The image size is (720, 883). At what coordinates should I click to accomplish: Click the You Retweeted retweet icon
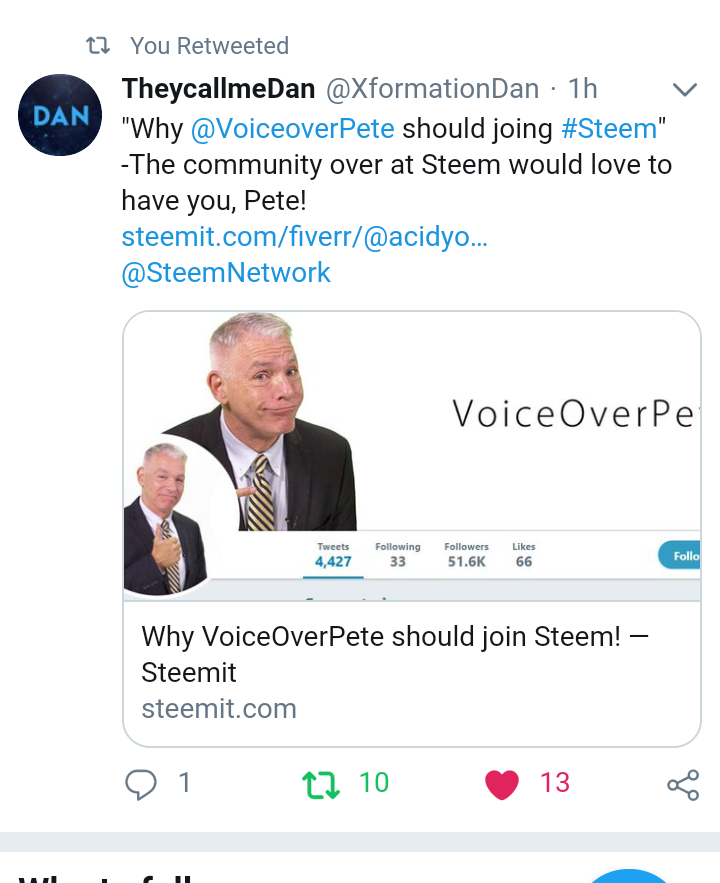tap(98, 46)
